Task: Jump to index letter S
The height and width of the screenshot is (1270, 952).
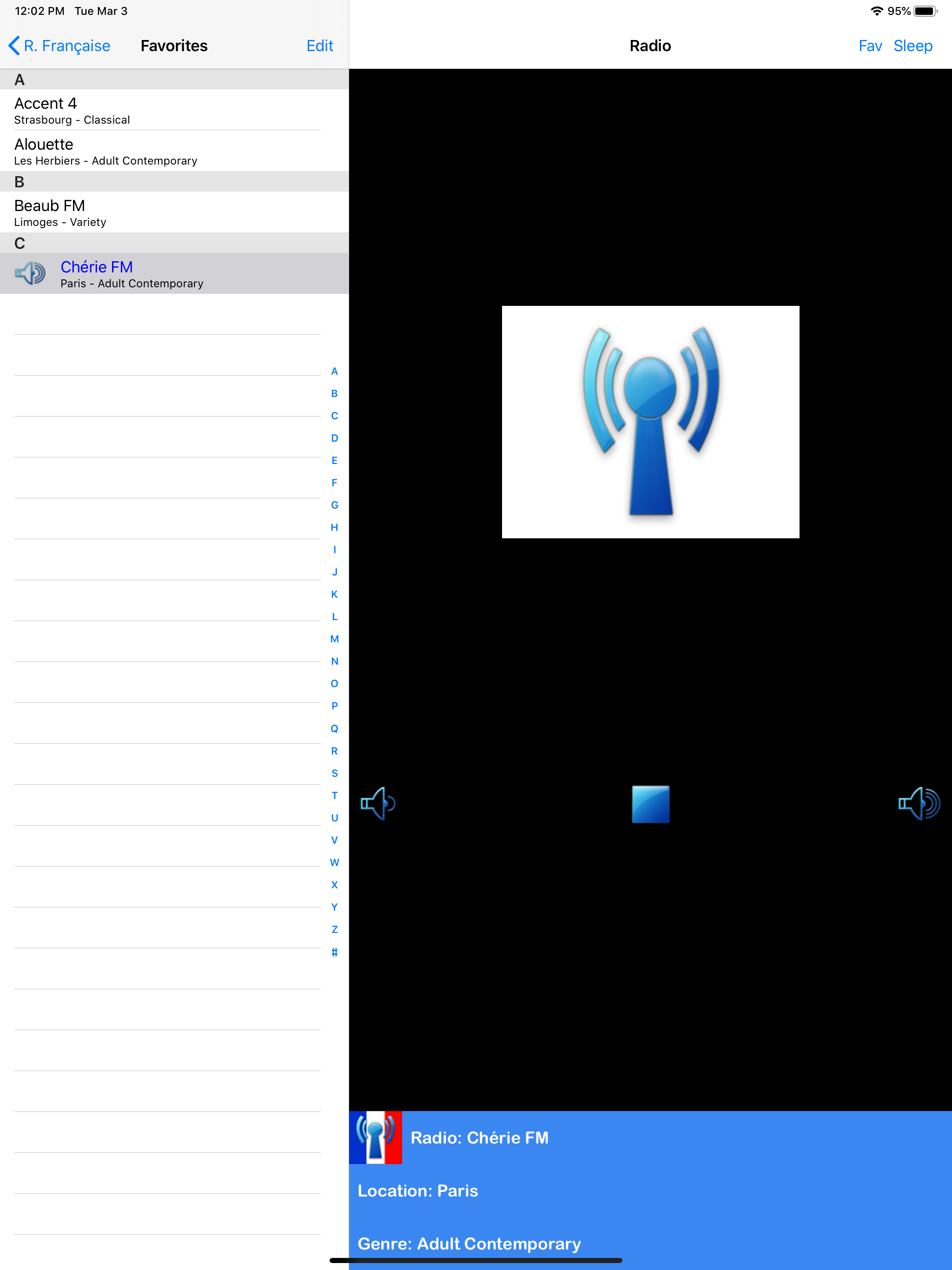Action: point(335,774)
